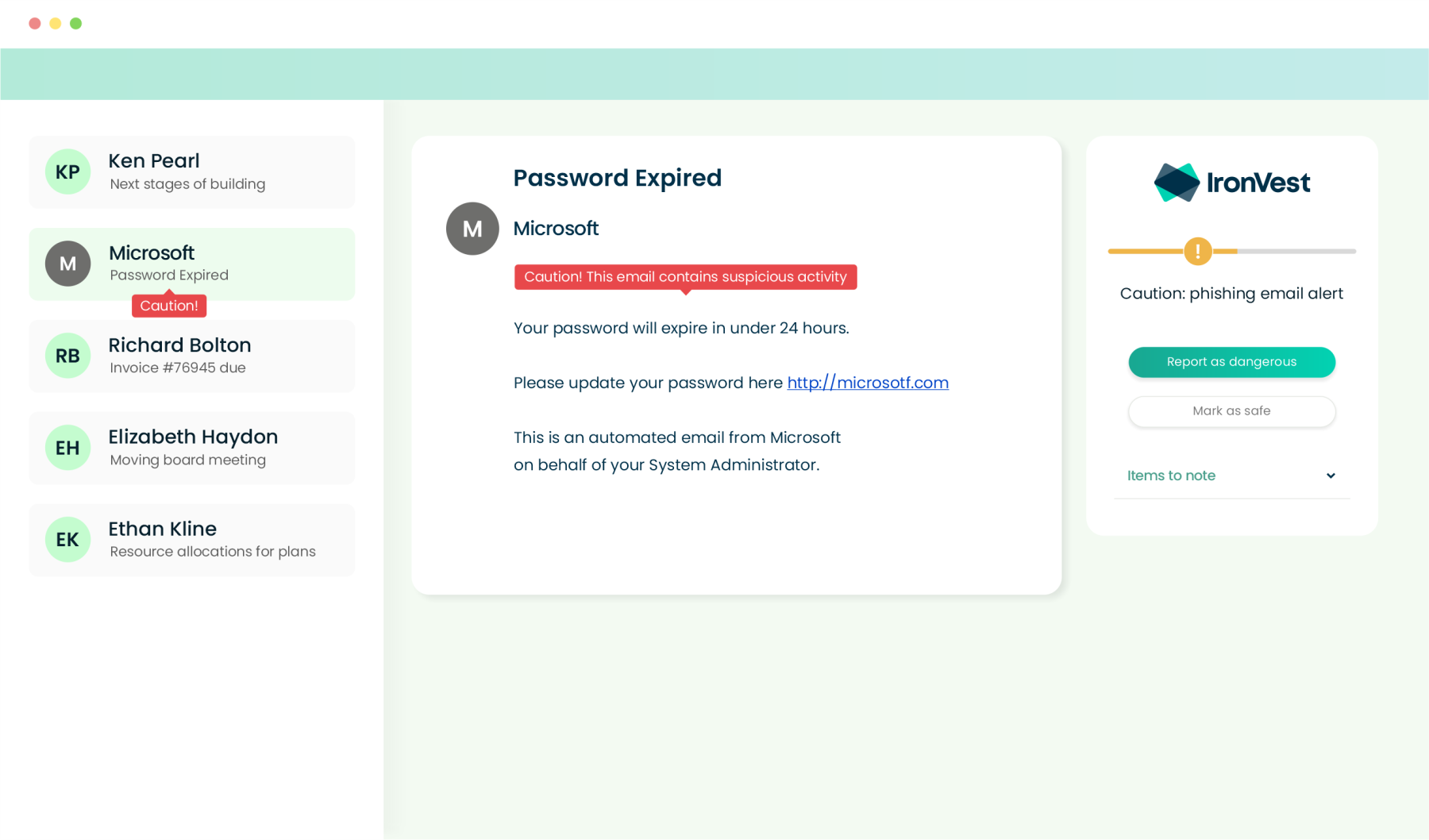Click the KP avatar for Ken Pearl
The height and width of the screenshot is (840, 1429).
67,171
